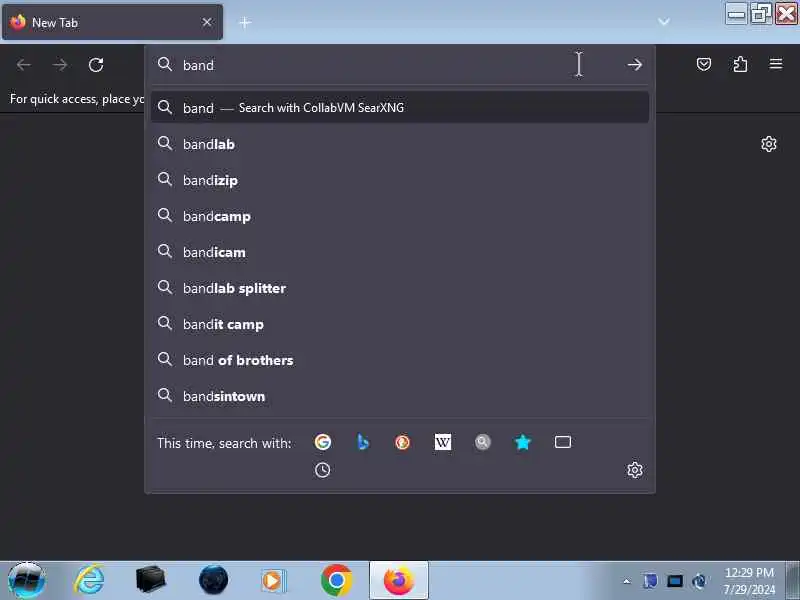Show hidden system tray icons
Viewport: 800px width, 600px height.
[627, 581]
